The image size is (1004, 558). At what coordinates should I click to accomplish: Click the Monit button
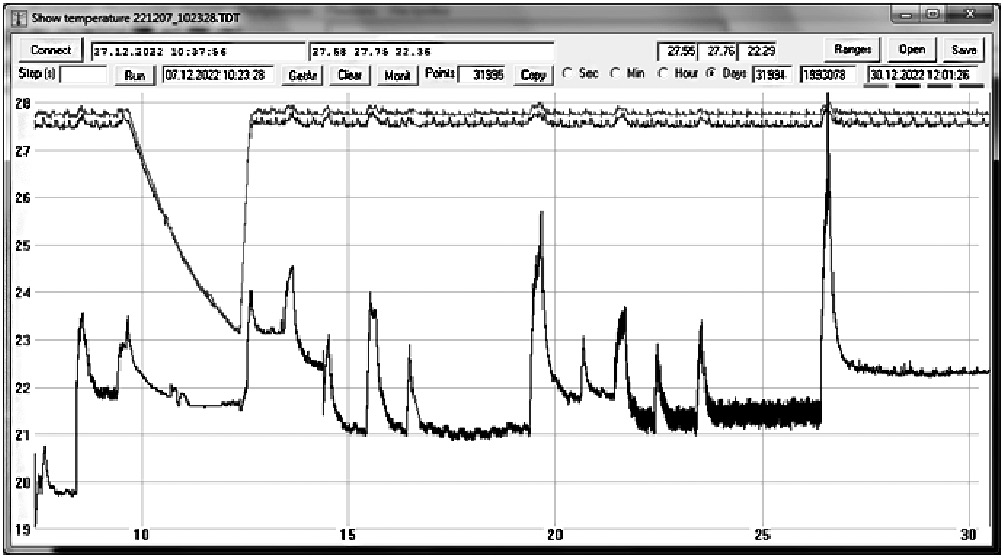click(x=397, y=75)
